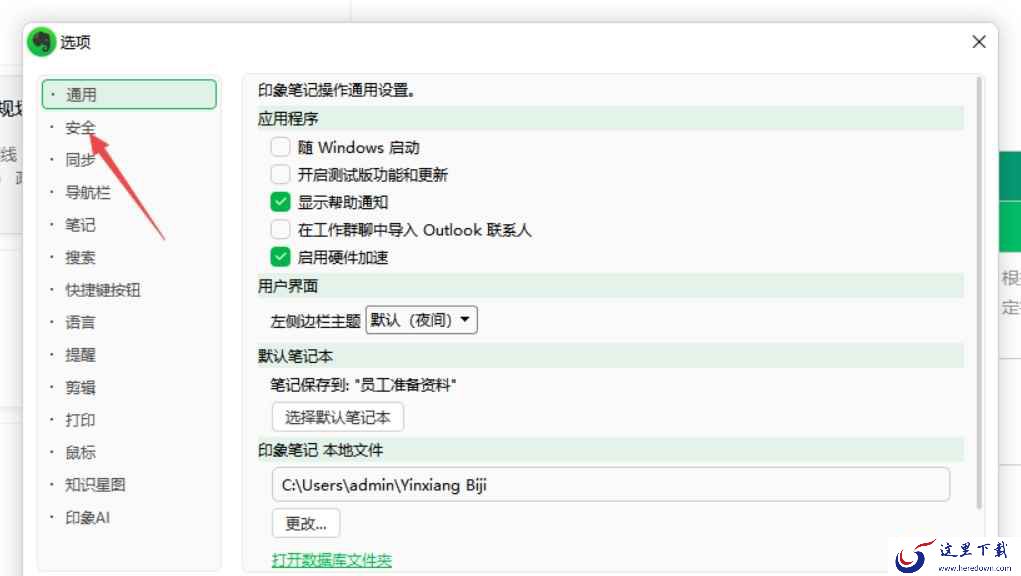Select the 通用 category
Screen dimensions: 1021x576
(x=129, y=94)
